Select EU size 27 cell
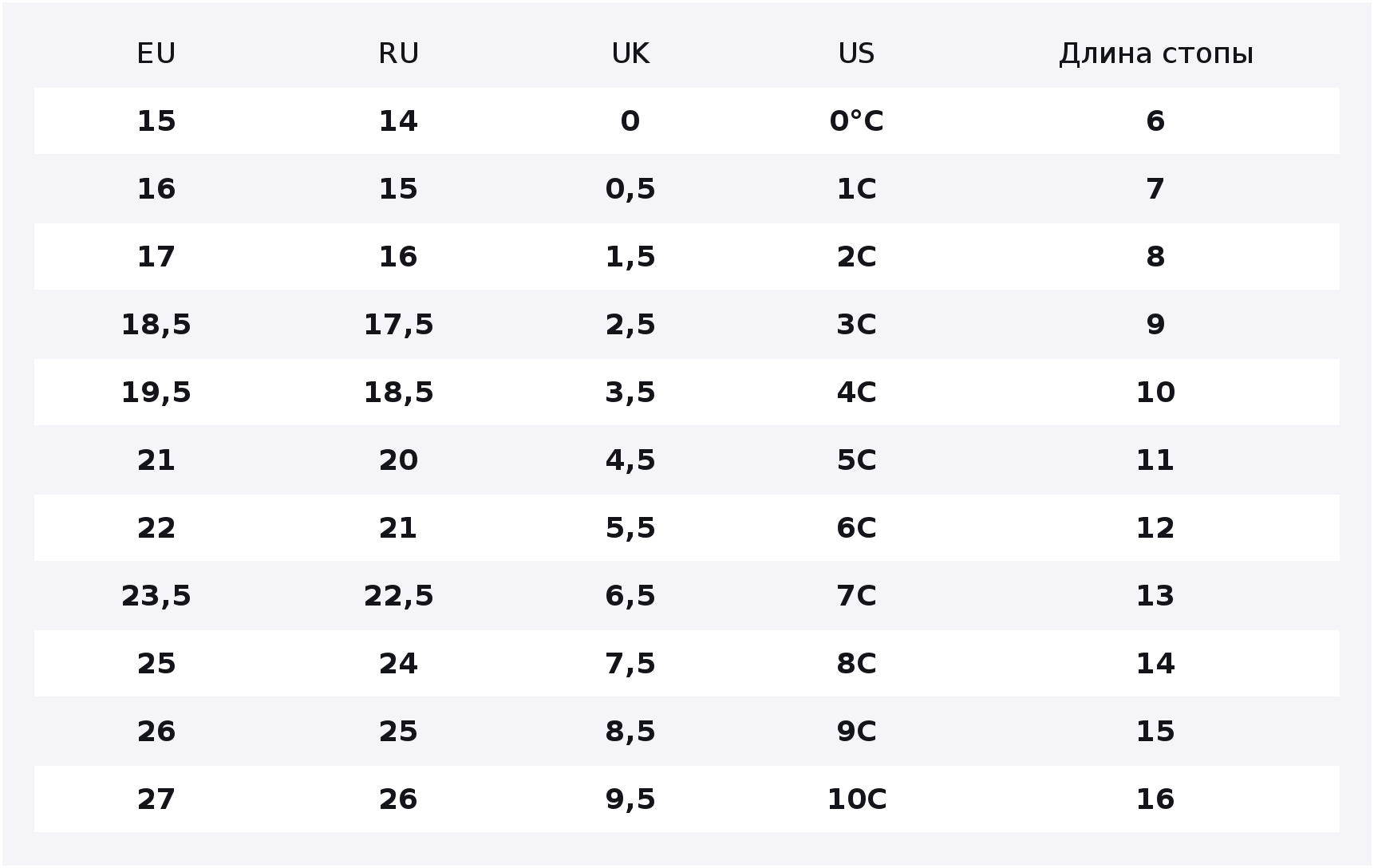 coord(156,799)
